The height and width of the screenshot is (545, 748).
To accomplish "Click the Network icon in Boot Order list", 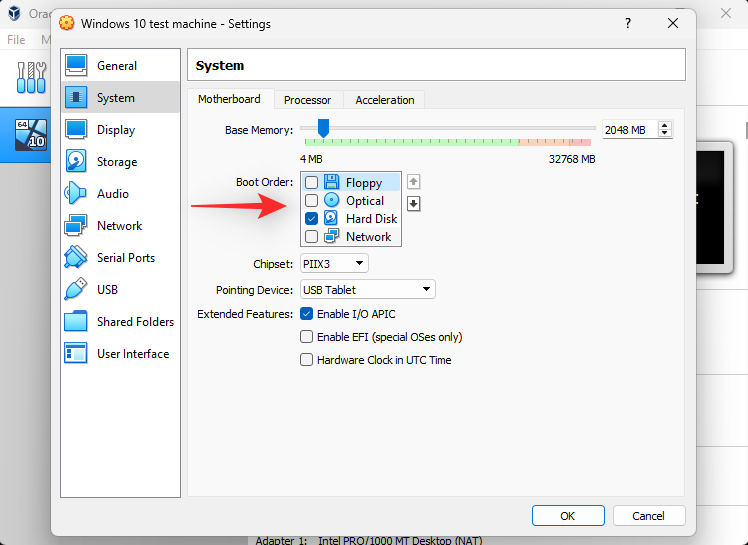I will tap(332, 236).
